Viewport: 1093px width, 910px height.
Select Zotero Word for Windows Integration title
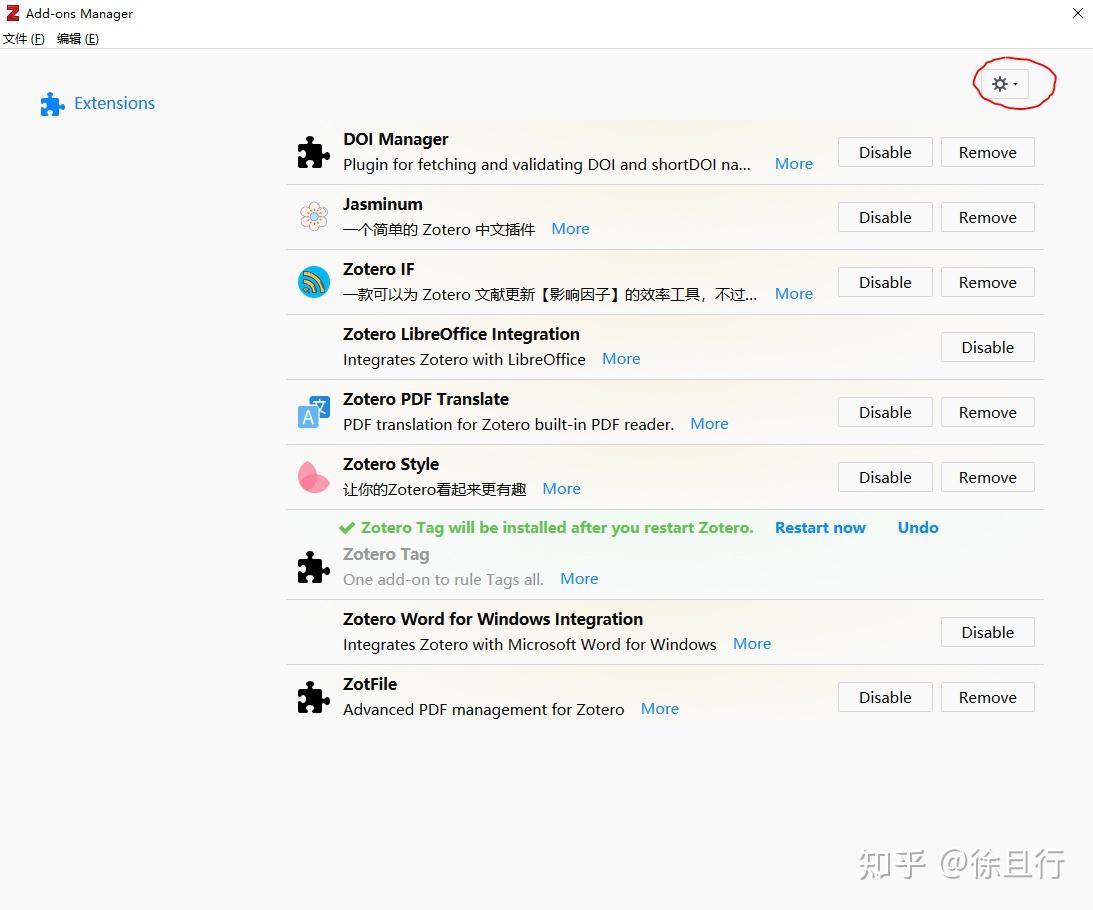492,619
